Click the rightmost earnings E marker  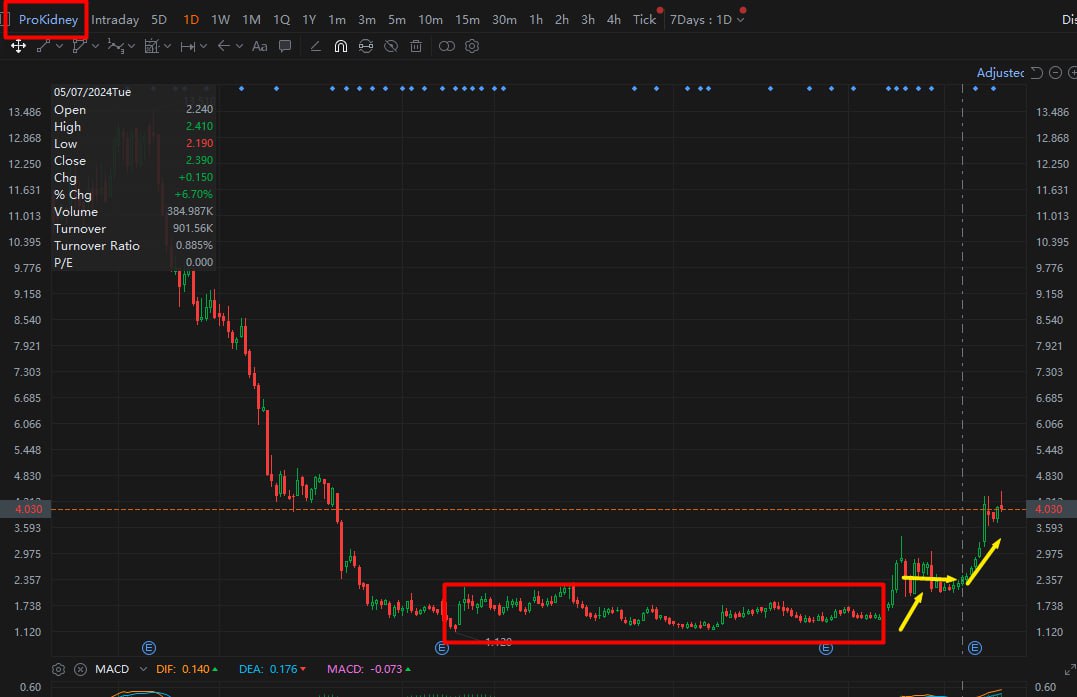click(x=975, y=648)
